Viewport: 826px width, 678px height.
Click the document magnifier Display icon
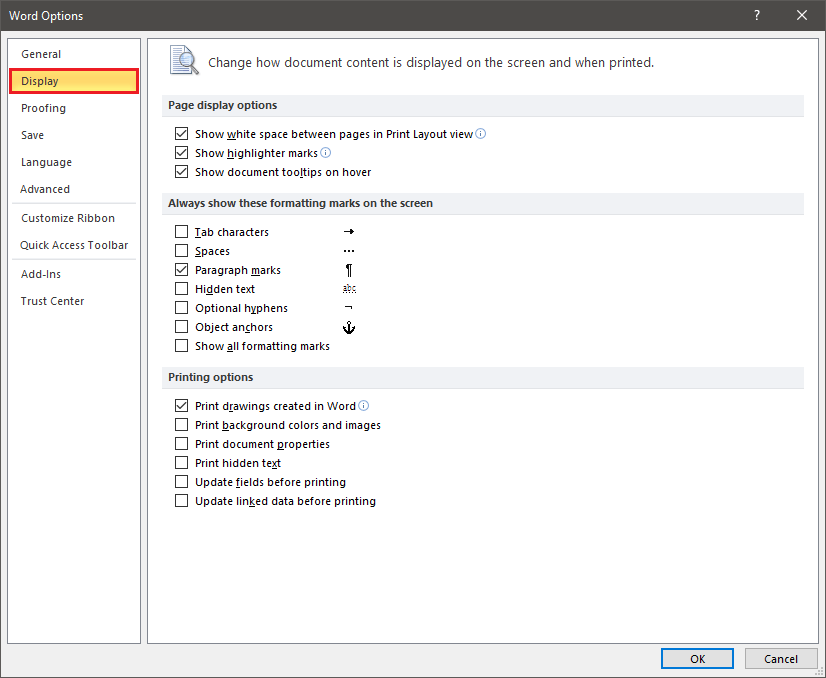(x=184, y=61)
